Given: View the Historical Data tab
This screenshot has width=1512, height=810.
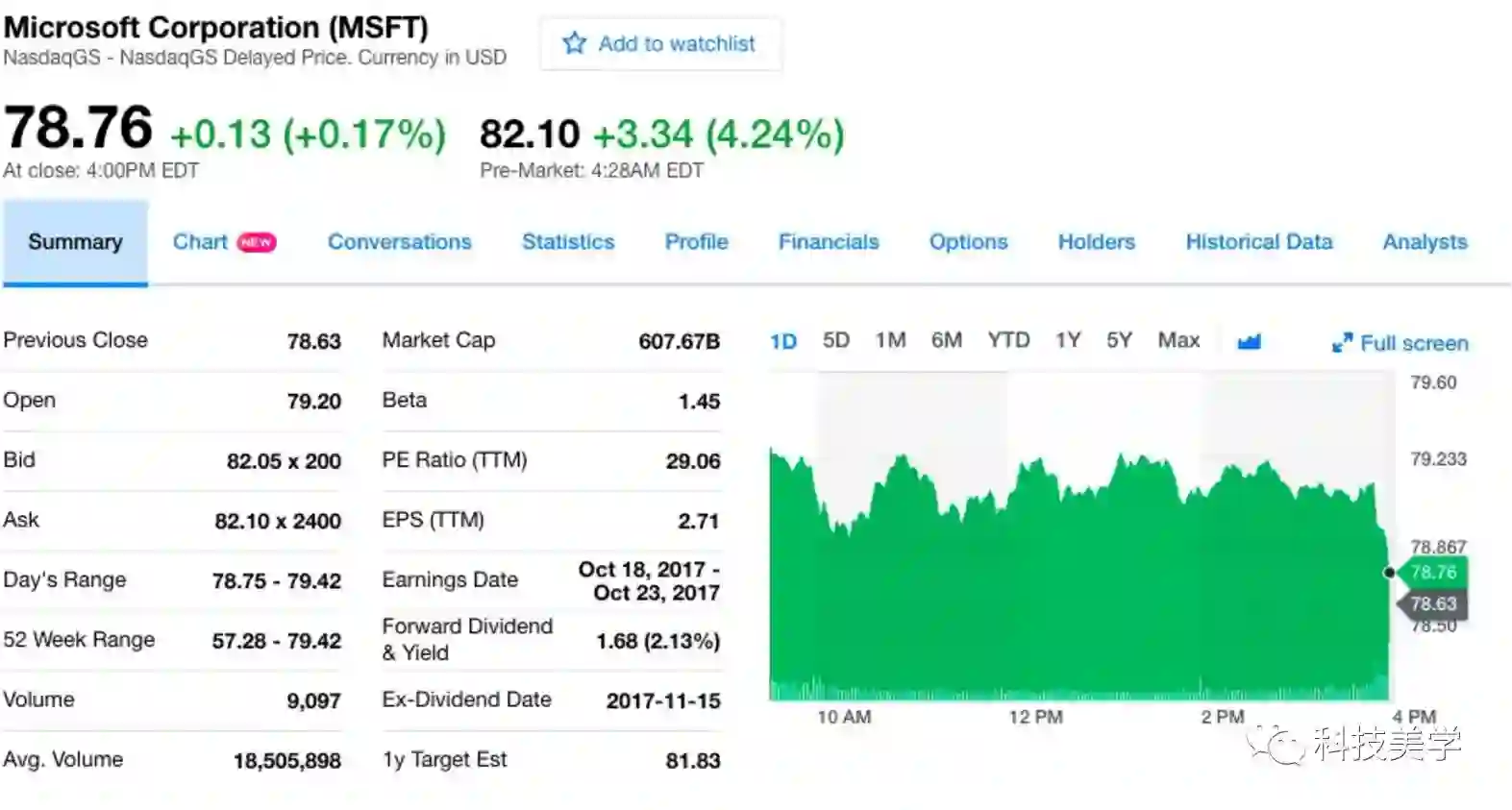Looking at the screenshot, I should click(1258, 242).
